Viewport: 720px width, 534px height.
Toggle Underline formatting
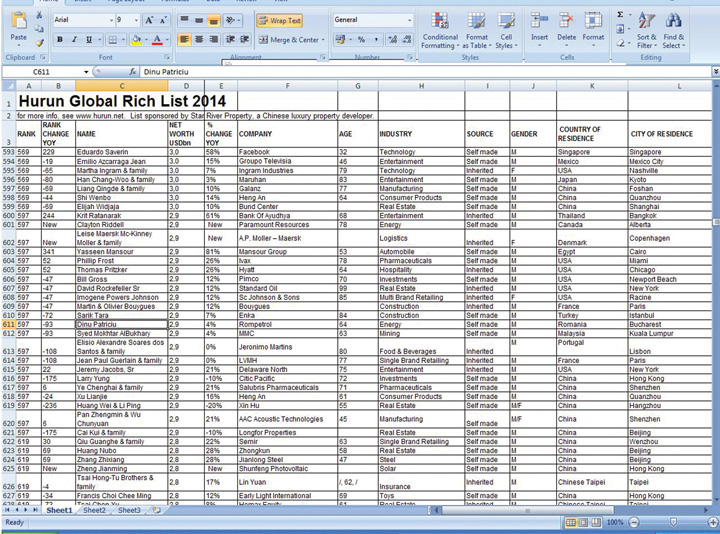tap(89, 40)
